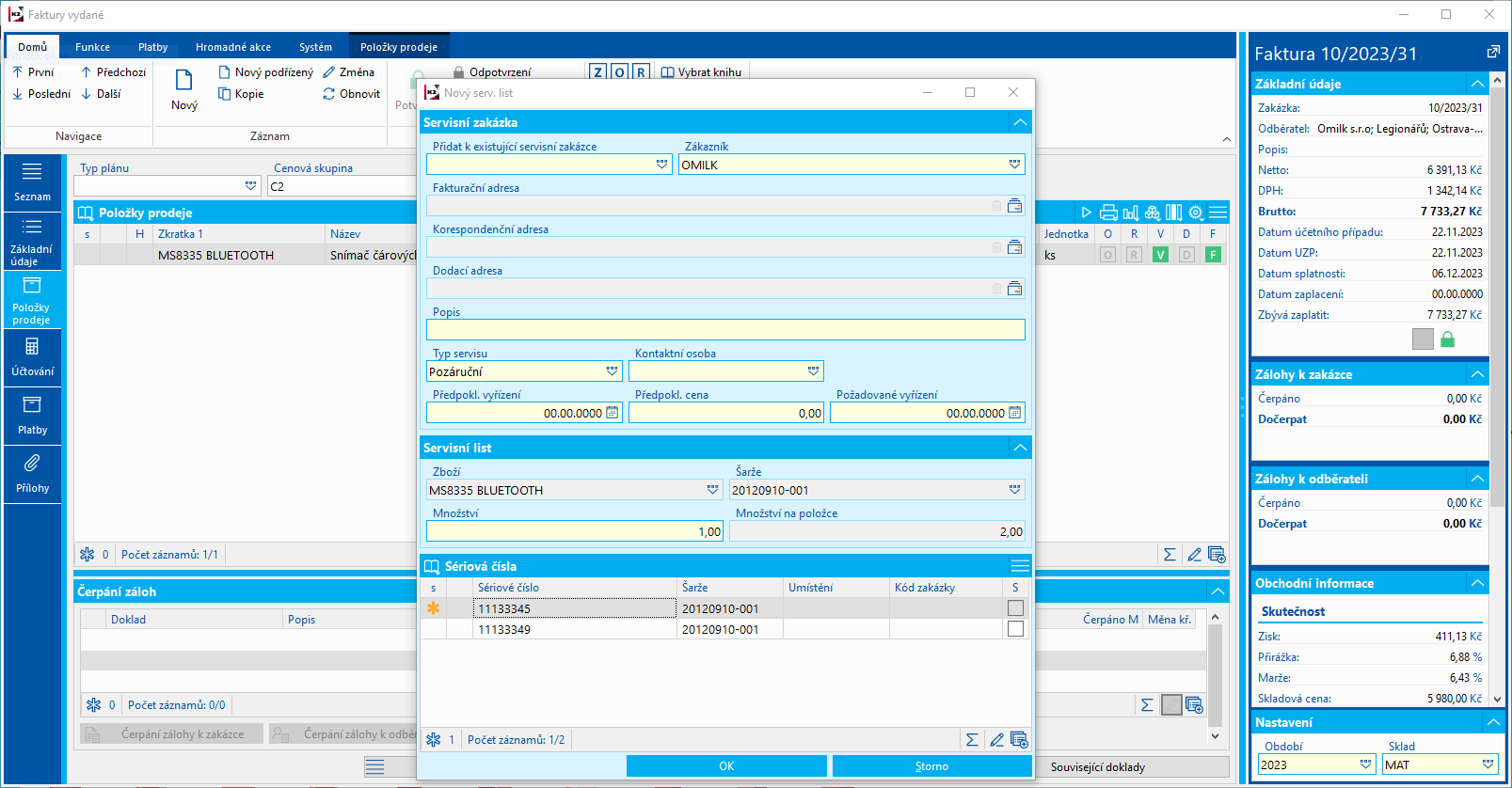Open the Účtování sidebar section
This screenshot has height=788, width=1512.
pos(32,357)
